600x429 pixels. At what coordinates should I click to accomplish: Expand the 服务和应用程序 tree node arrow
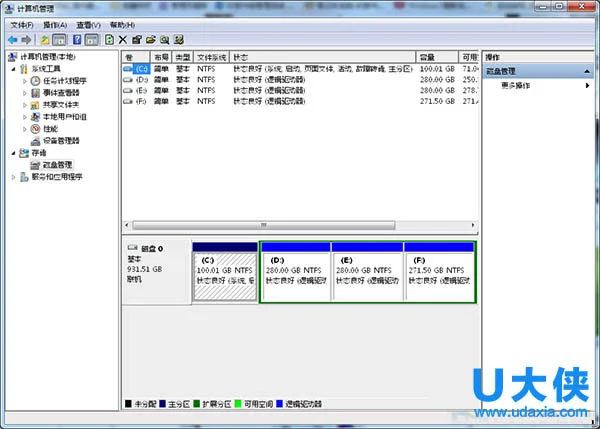(x=13, y=177)
